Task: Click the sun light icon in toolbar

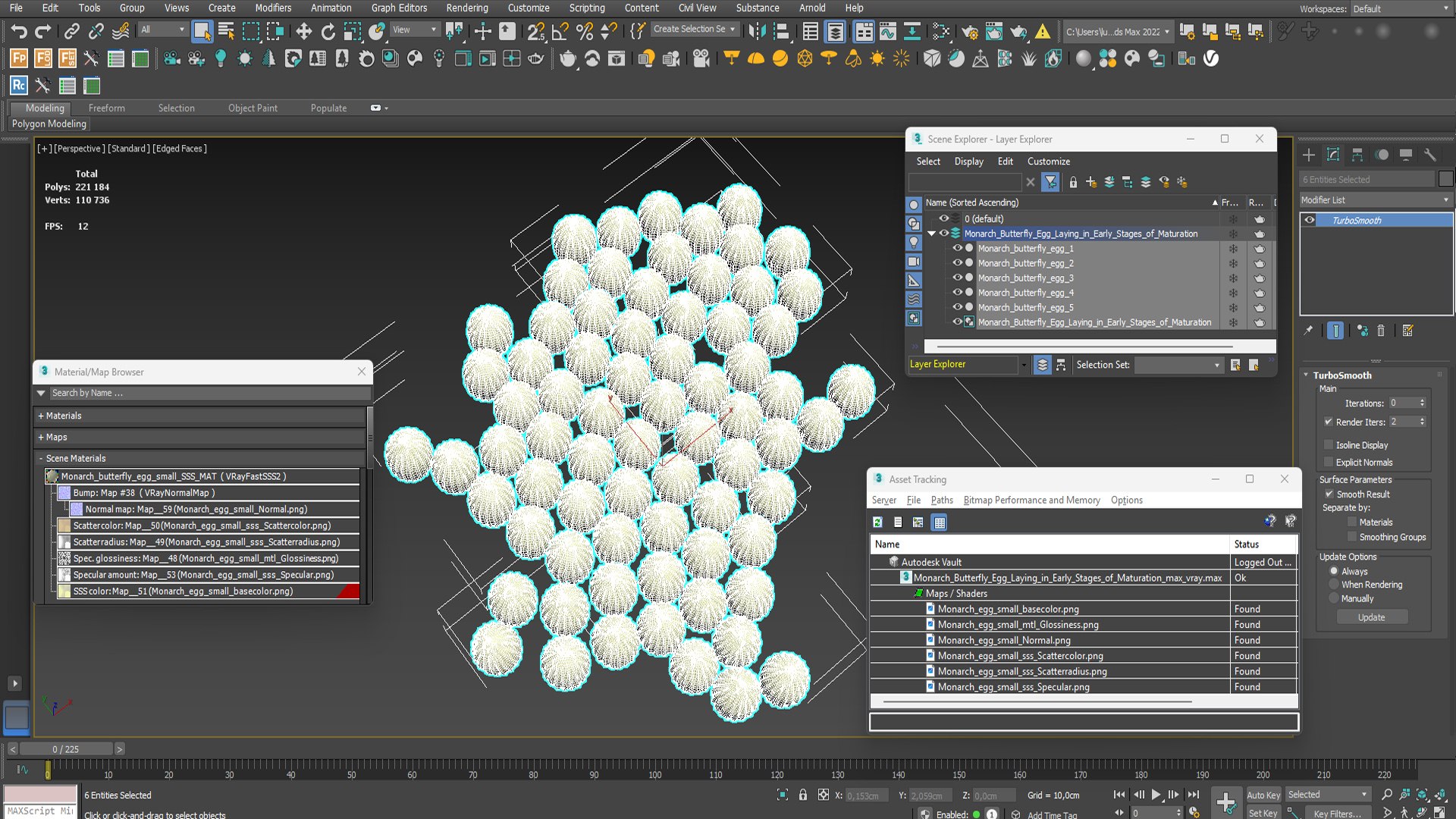Action: pyautogui.click(x=877, y=58)
